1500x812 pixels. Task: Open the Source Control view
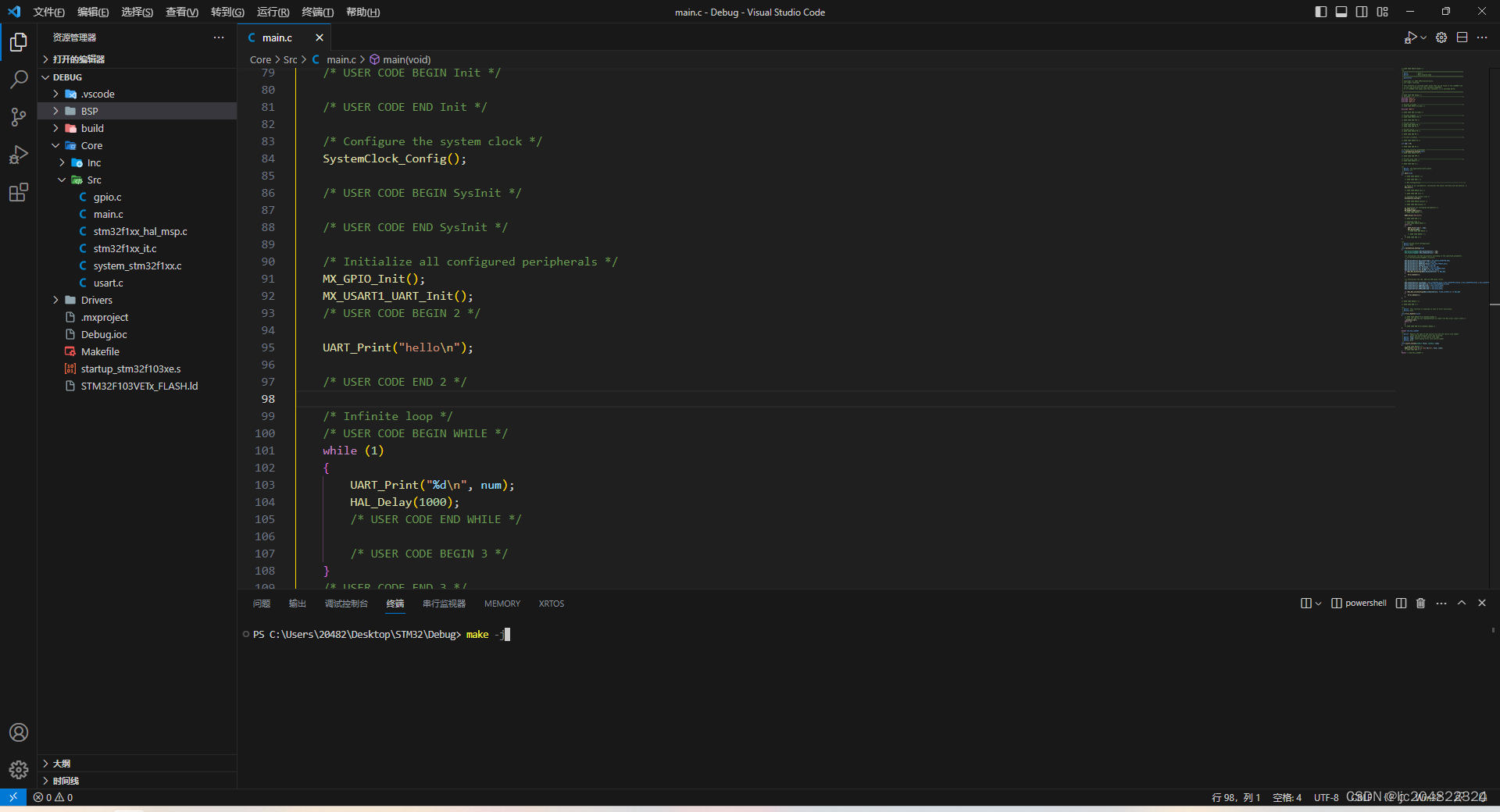pyautogui.click(x=19, y=116)
